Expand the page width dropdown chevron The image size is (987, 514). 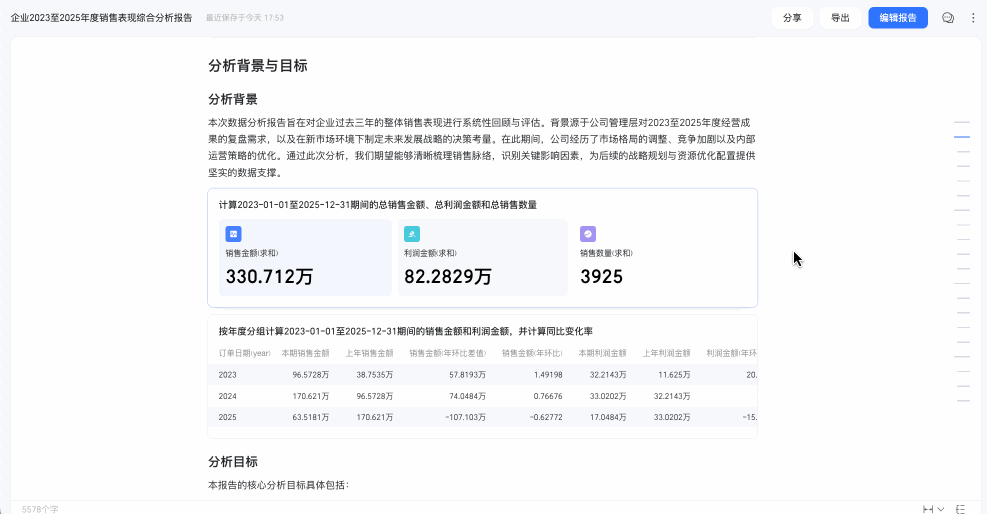click(x=941, y=509)
